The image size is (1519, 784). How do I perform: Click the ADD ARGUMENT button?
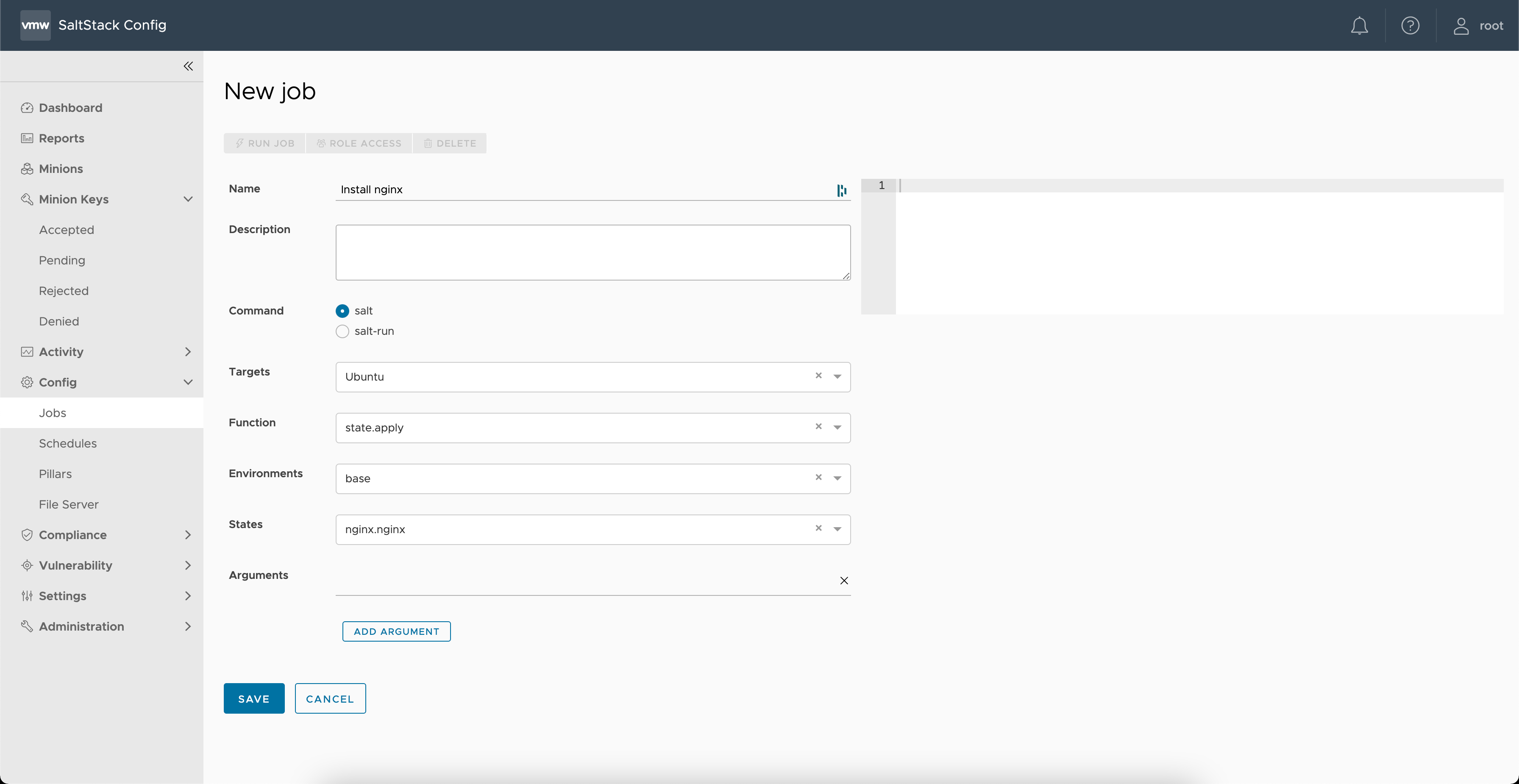(x=396, y=631)
